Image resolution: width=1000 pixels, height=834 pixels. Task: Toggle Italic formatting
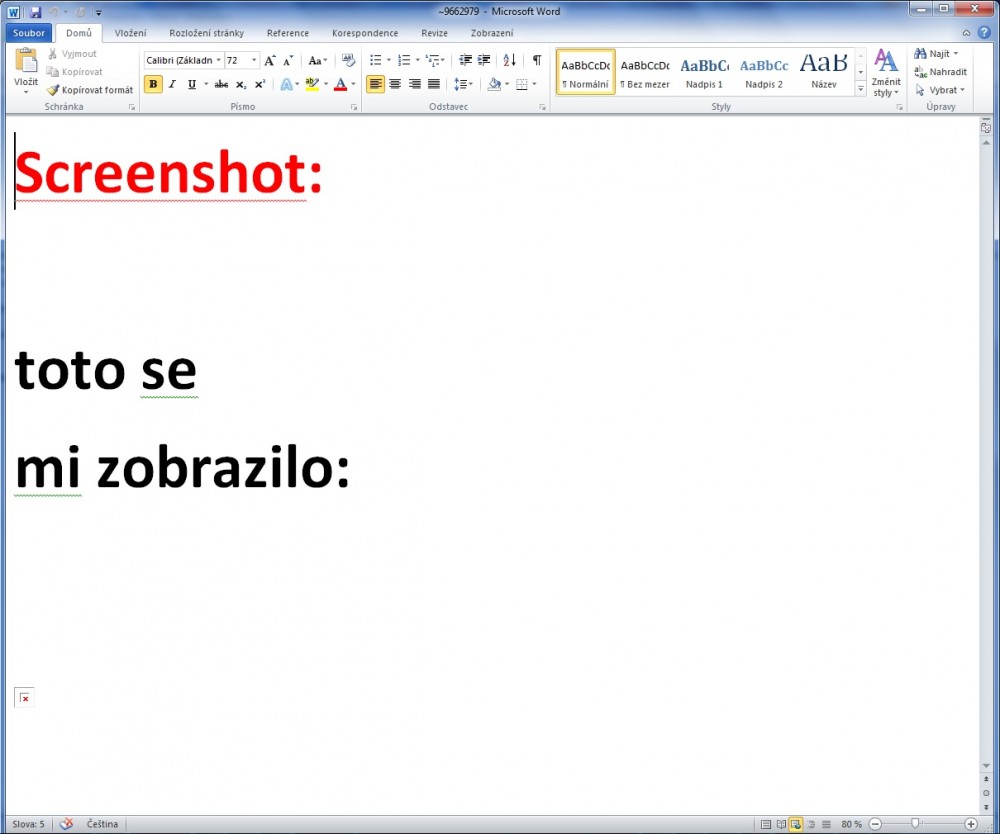172,85
